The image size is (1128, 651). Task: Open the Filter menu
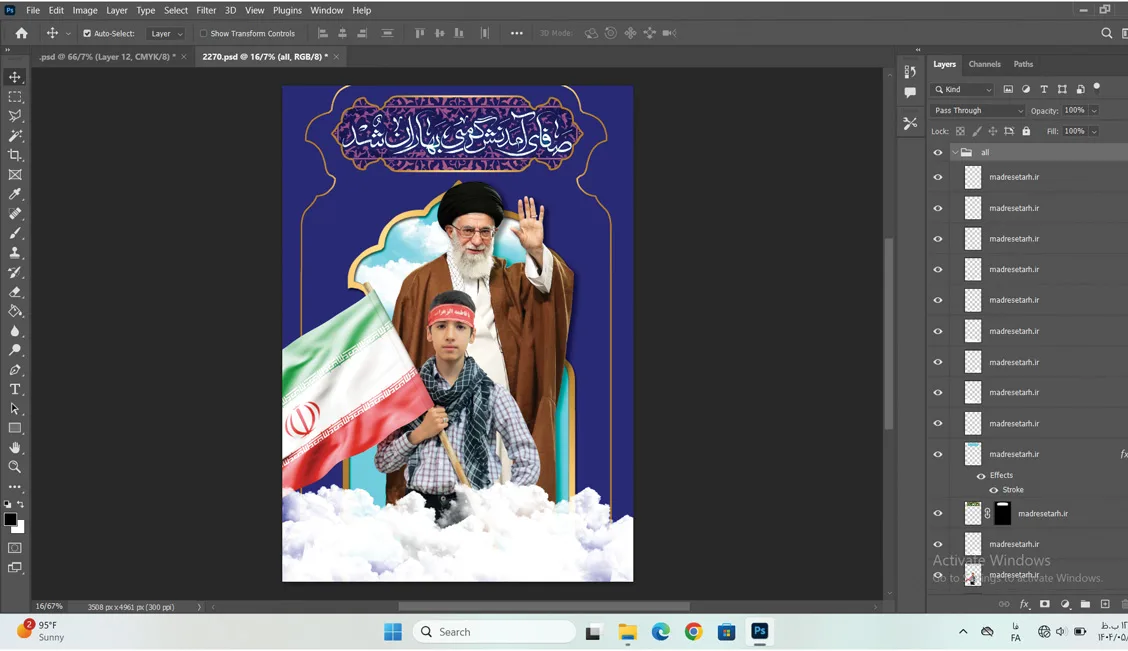pyautogui.click(x=206, y=10)
